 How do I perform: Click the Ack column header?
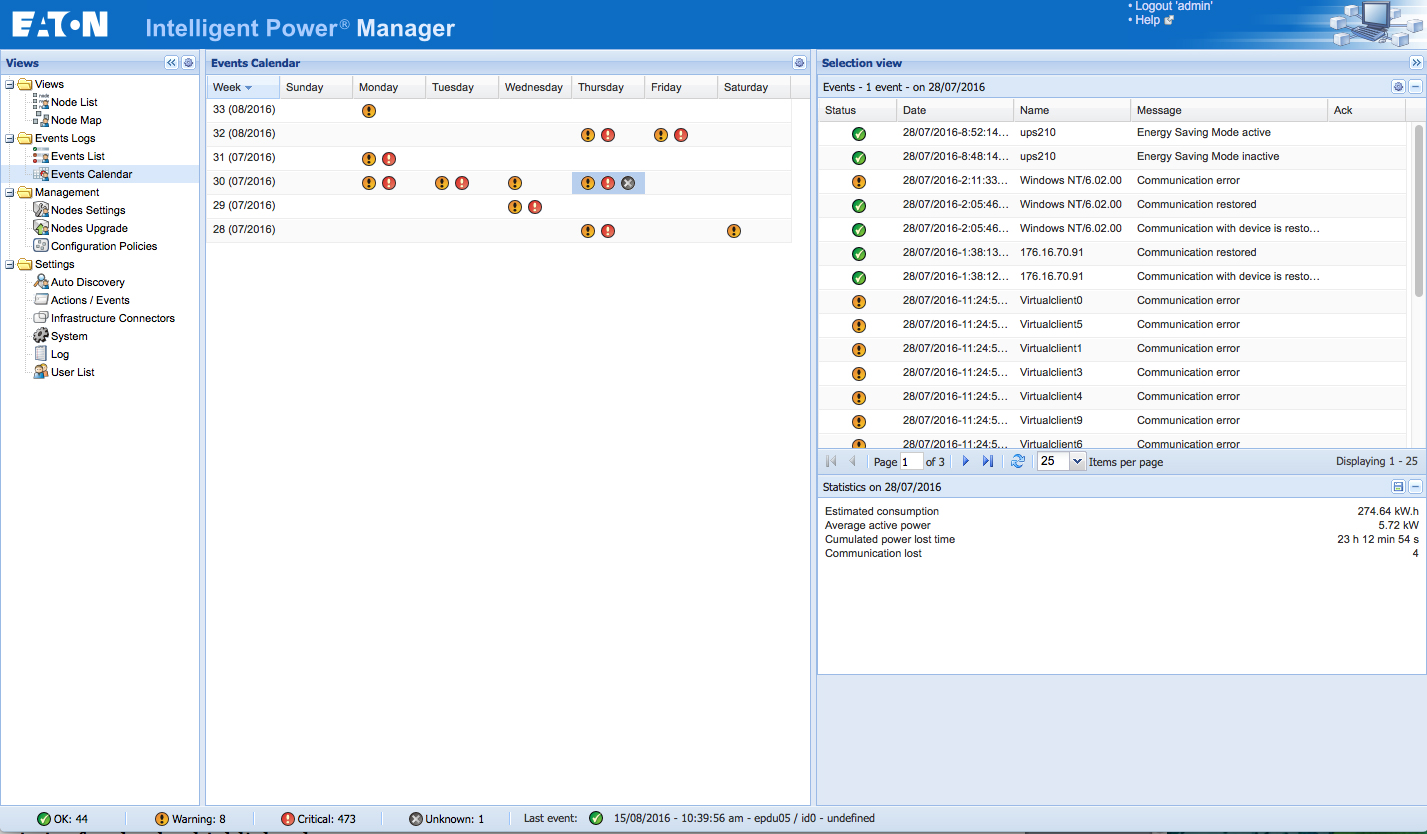tap(1367, 110)
